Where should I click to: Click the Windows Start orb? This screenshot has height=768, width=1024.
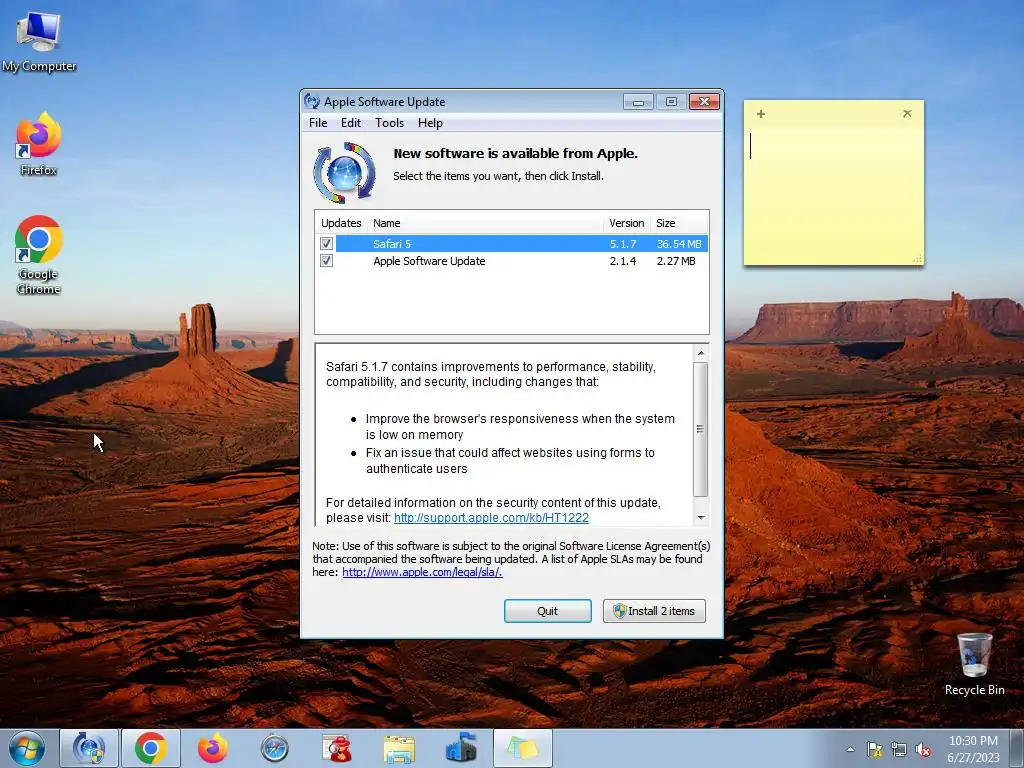click(27, 748)
